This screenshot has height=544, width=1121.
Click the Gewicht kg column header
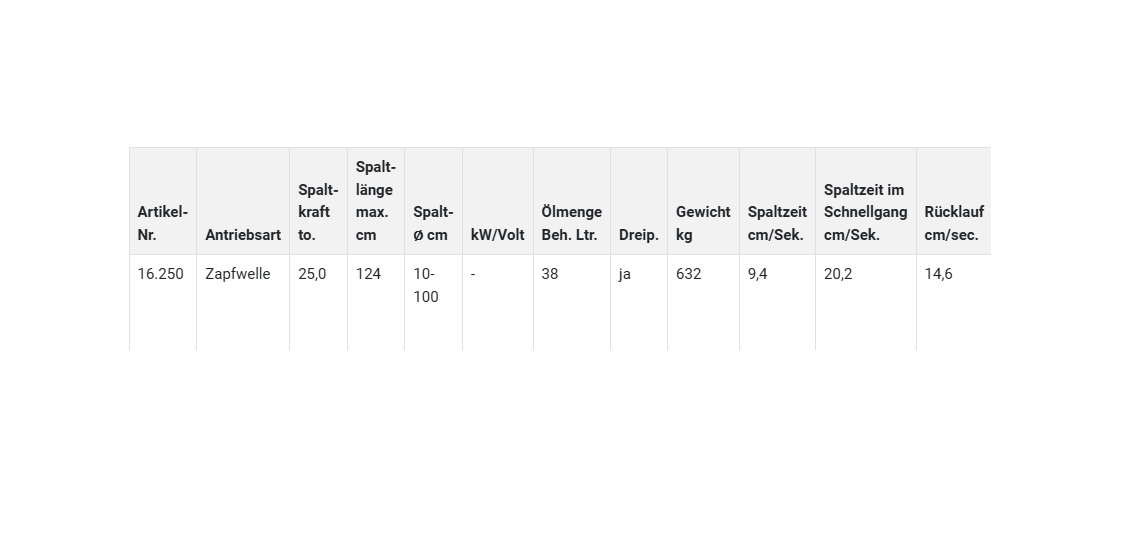[703, 223]
